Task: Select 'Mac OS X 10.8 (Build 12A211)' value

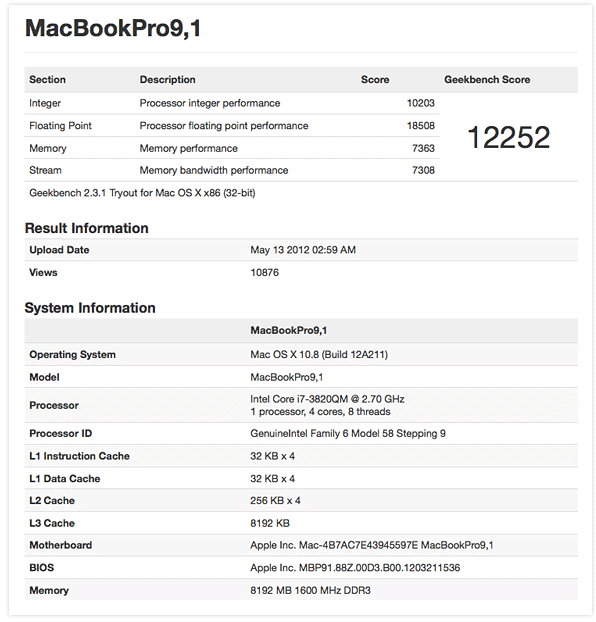Action: click(319, 355)
